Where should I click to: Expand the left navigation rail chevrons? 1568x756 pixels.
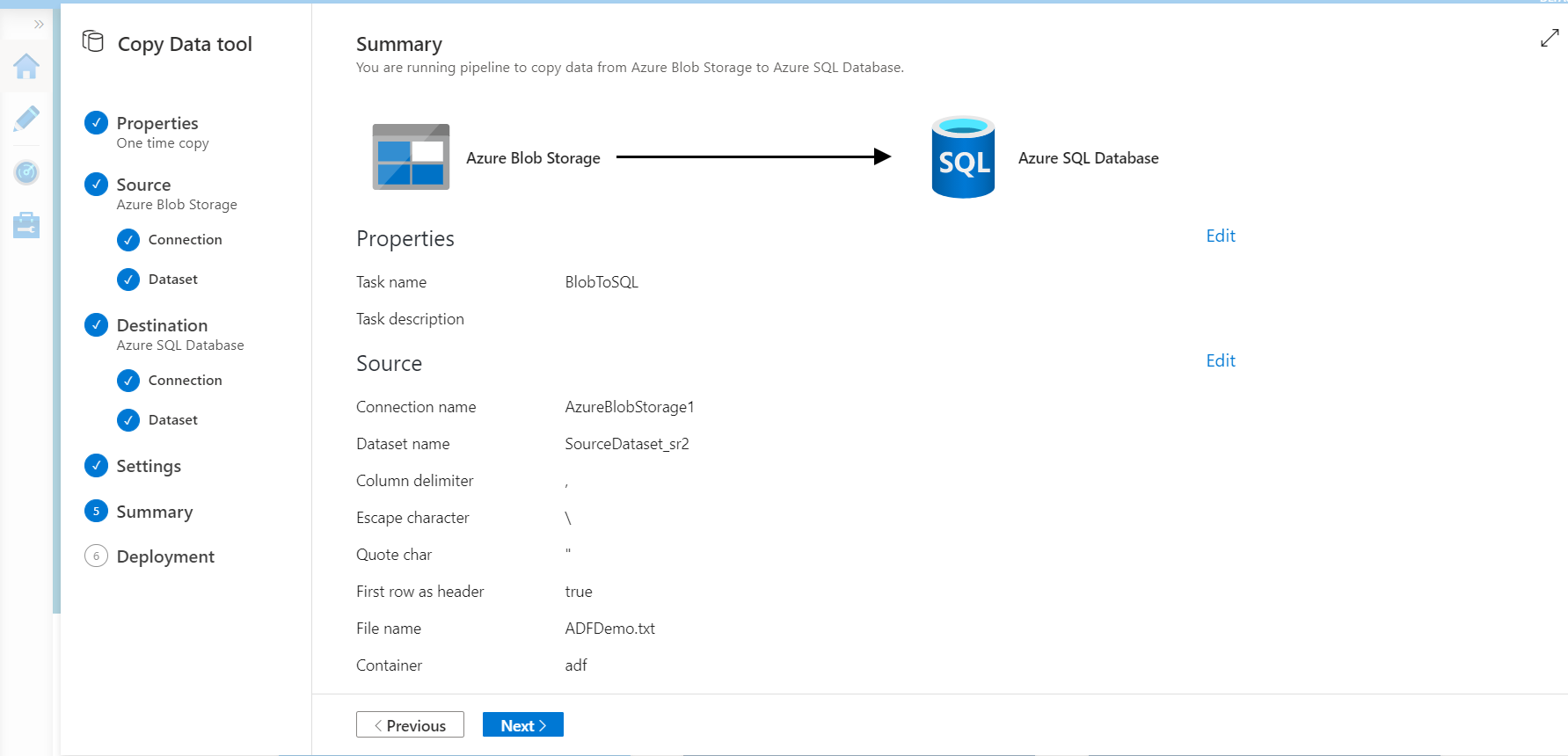point(39,25)
